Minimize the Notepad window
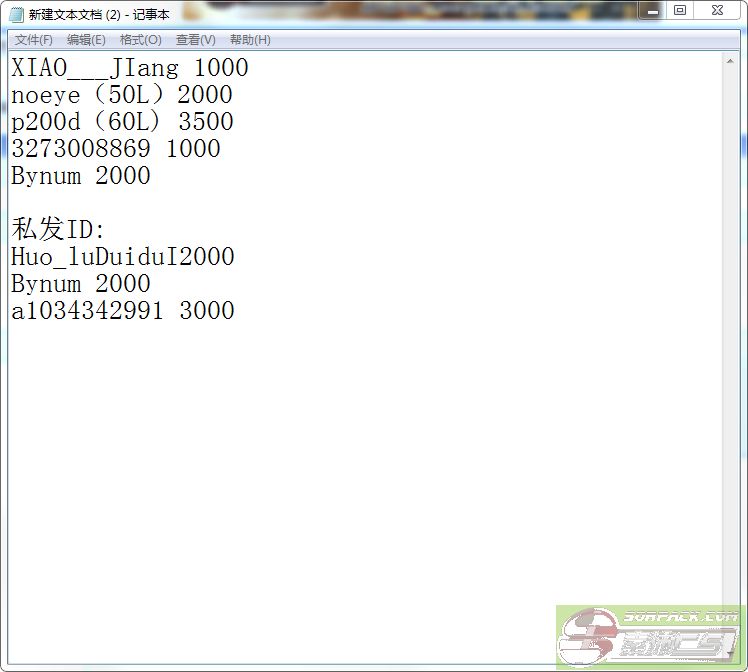The image size is (748, 672). tap(651, 10)
